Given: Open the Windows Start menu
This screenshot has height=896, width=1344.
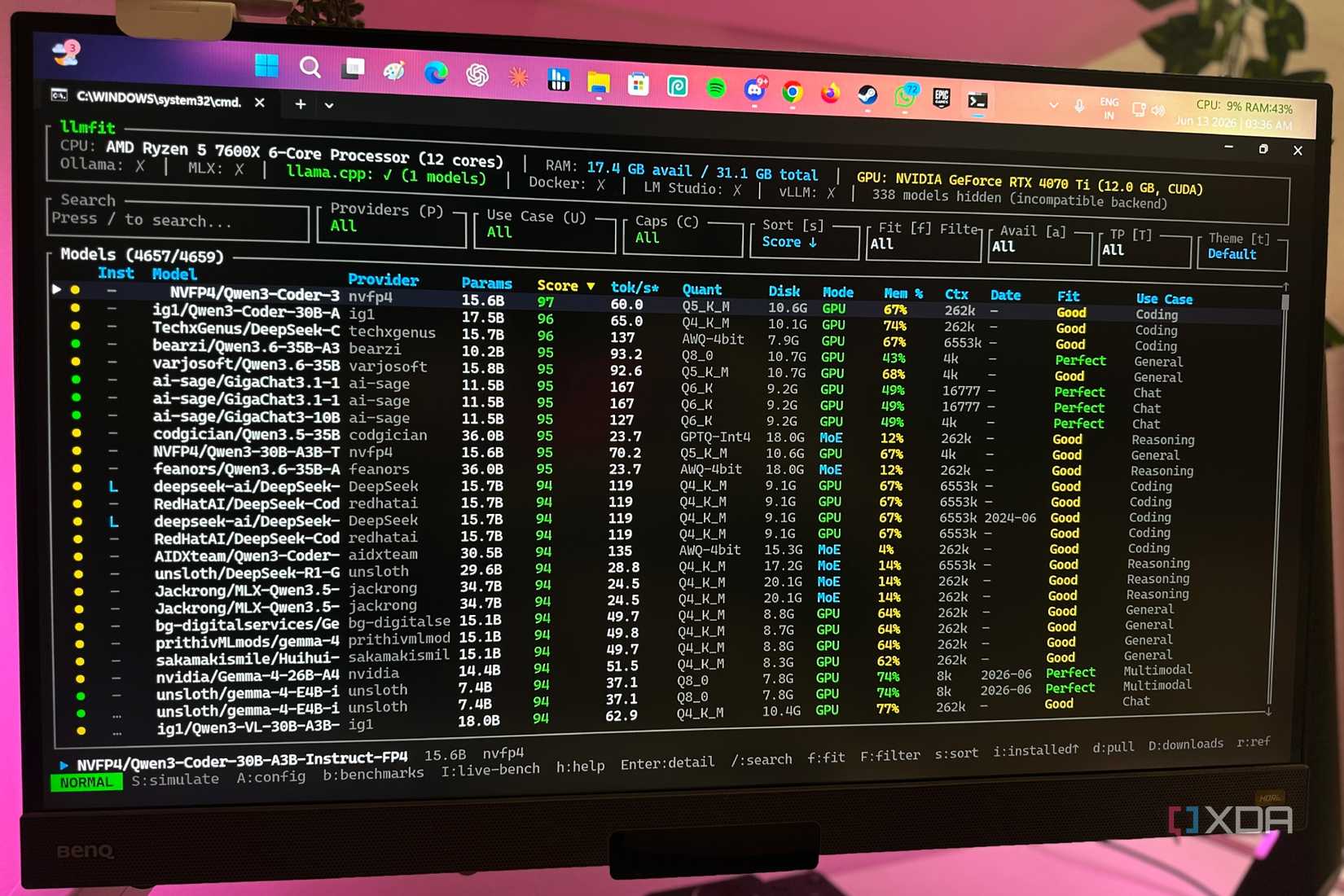Looking at the screenshot, I should pos(266,65).
